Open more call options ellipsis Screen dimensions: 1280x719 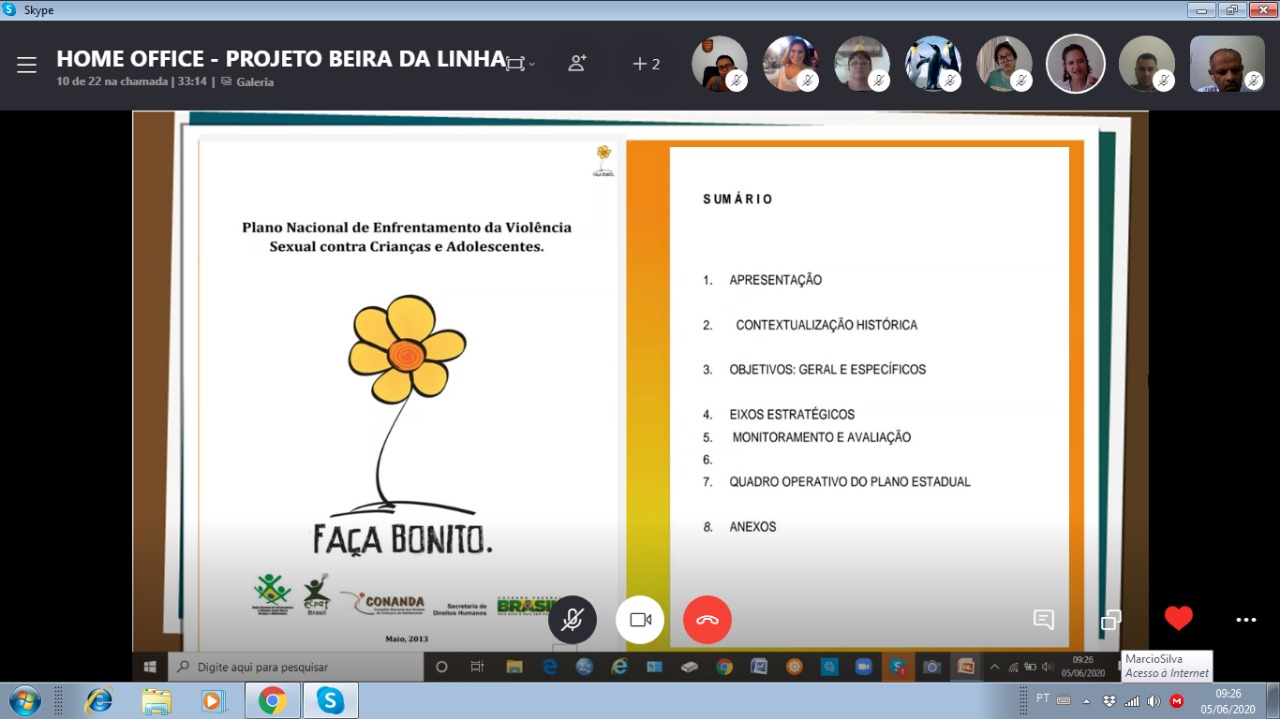[x=1246, y=620]
